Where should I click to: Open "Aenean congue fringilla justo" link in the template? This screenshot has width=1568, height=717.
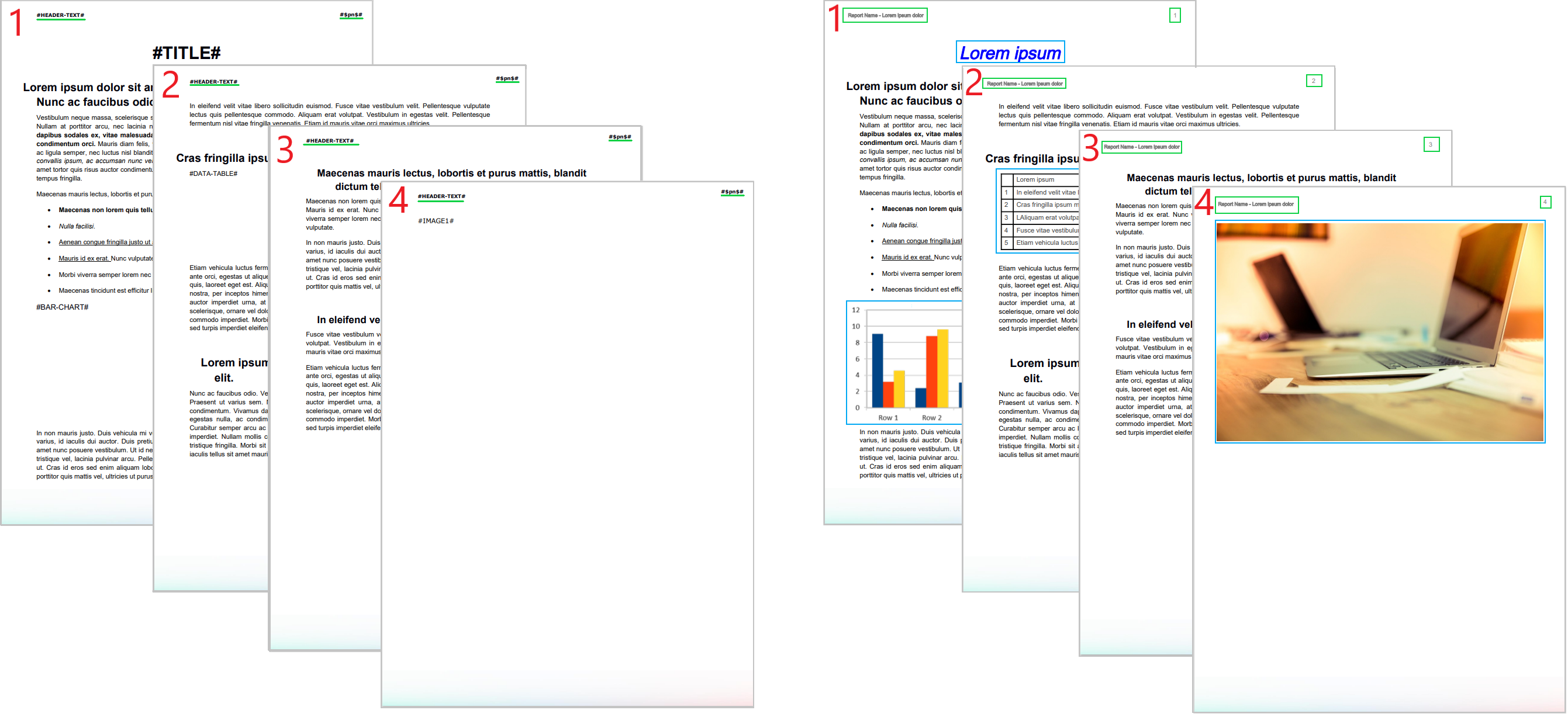click(x=105, y=242)
